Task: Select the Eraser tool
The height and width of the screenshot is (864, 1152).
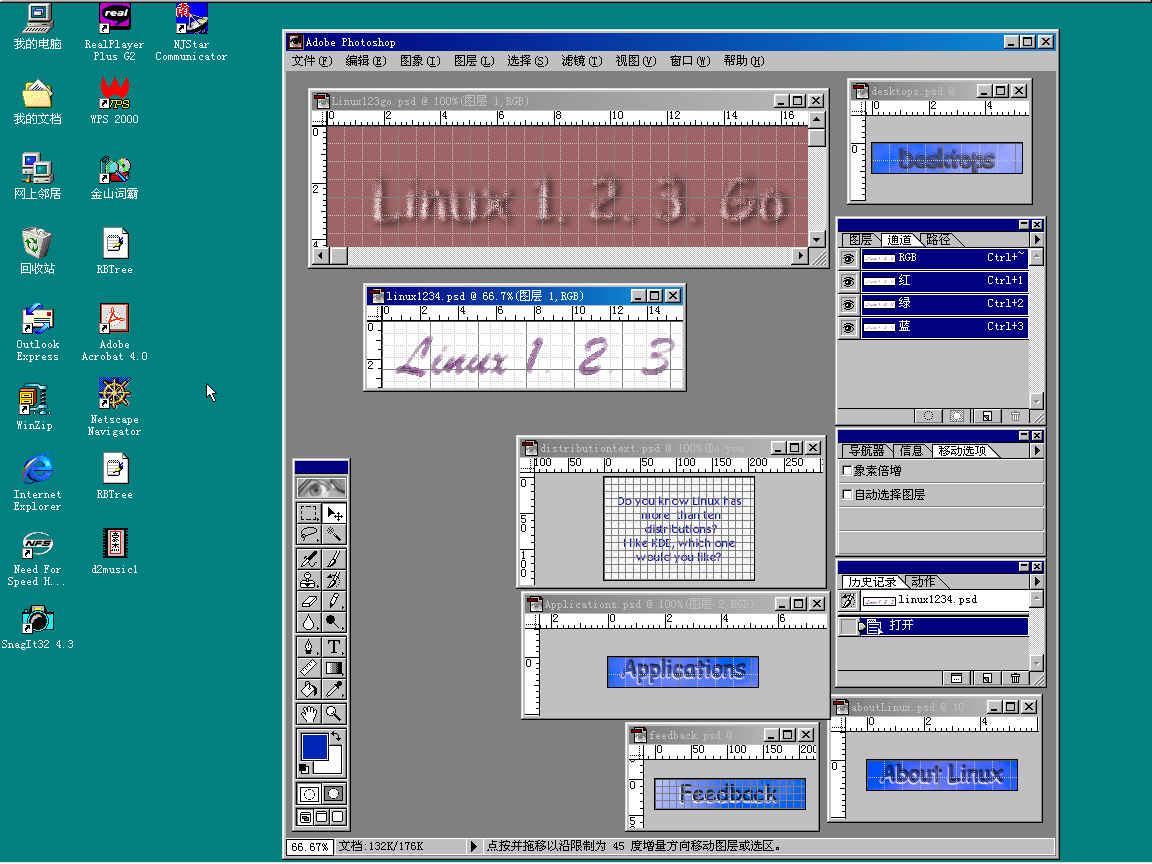Action: pos(309,602)
